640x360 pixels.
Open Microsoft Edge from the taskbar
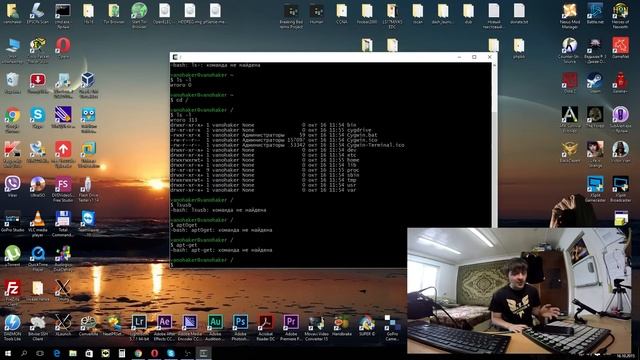click(57, 353)
